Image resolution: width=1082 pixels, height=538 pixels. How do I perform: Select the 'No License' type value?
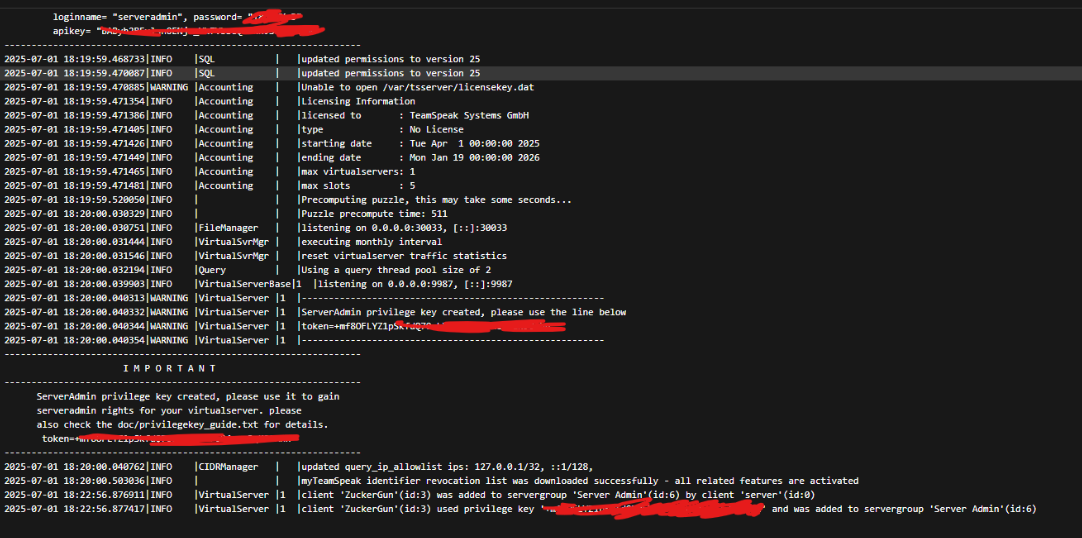(x=436, y=129)
